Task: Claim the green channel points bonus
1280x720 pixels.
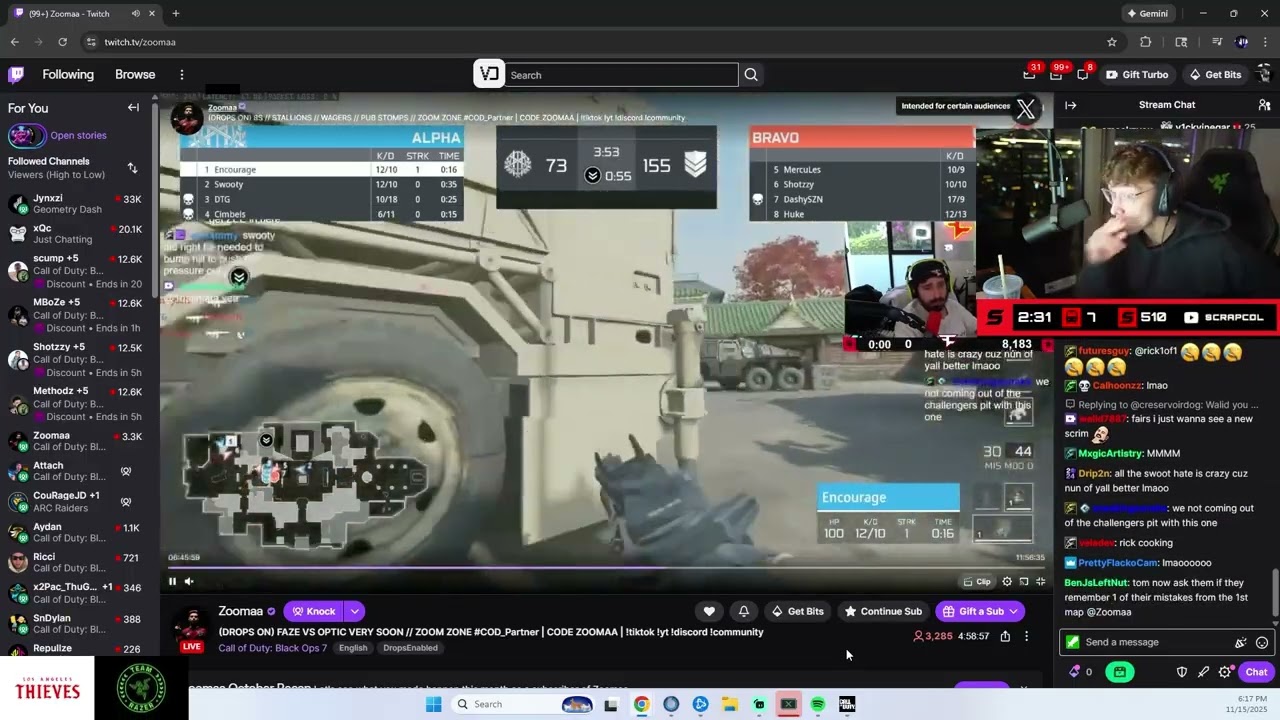Action: 1120,672
